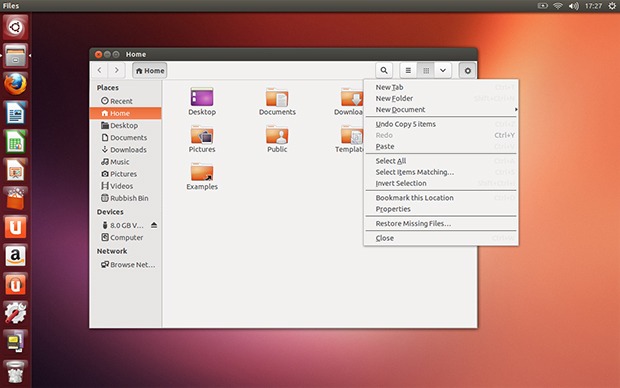Choose Undo Copy 5 items

click(441, 124)
